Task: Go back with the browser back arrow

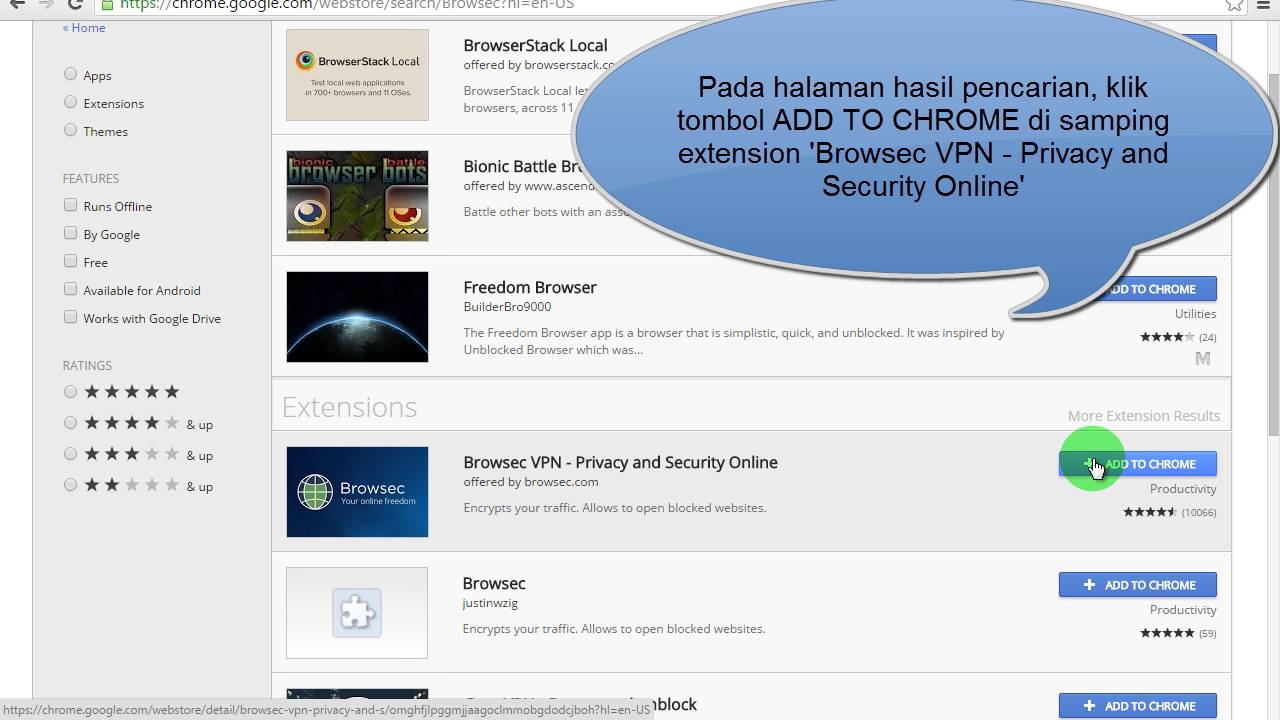Action: point(17,4)
